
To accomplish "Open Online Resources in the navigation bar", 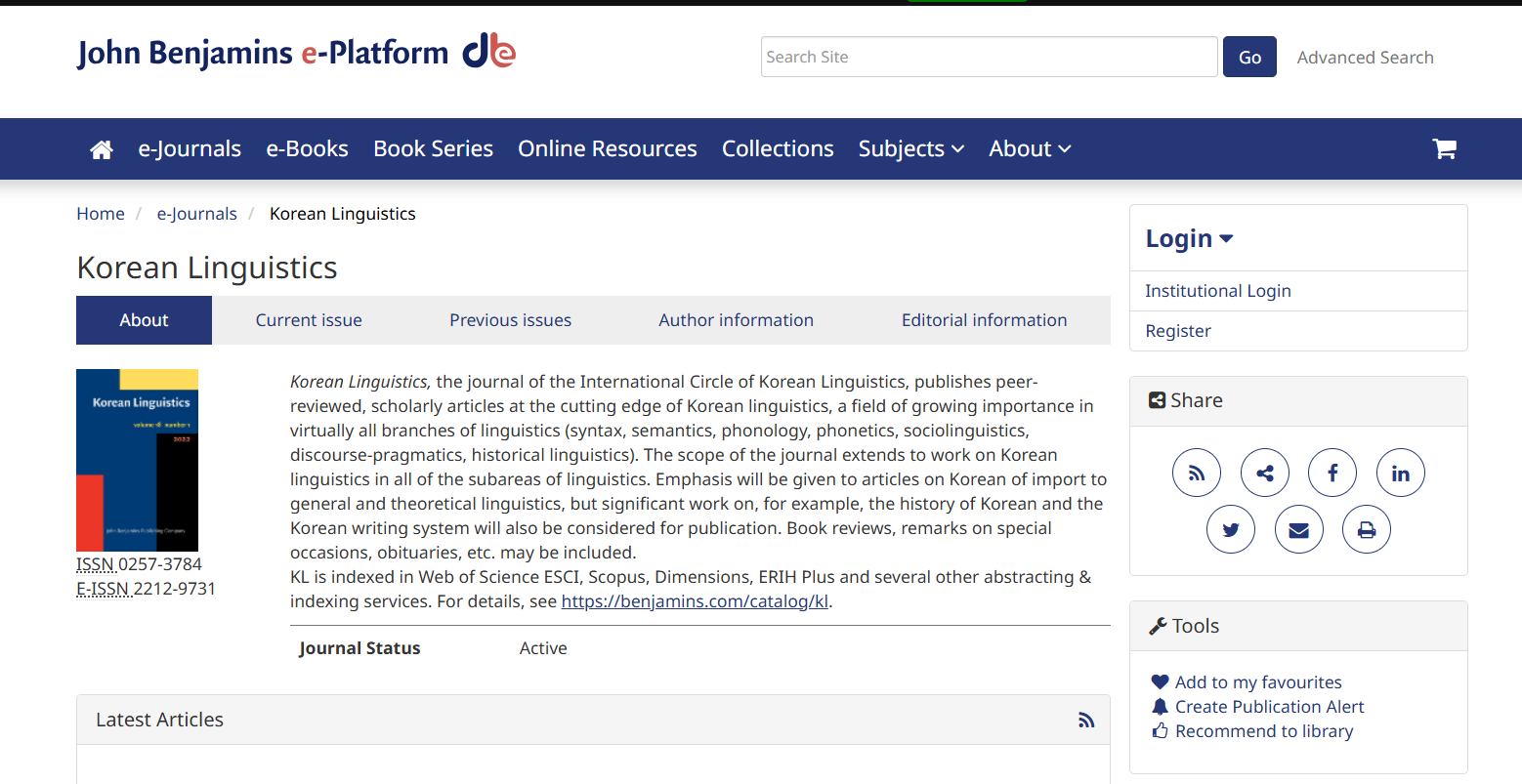I will tap(608, 149).
